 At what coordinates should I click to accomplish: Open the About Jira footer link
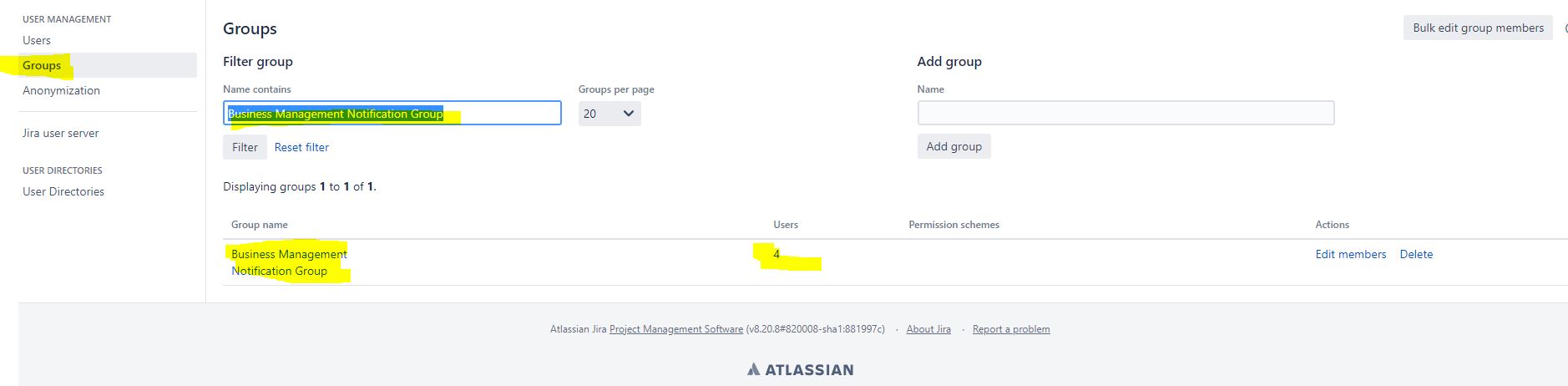(x=928, y=329)
